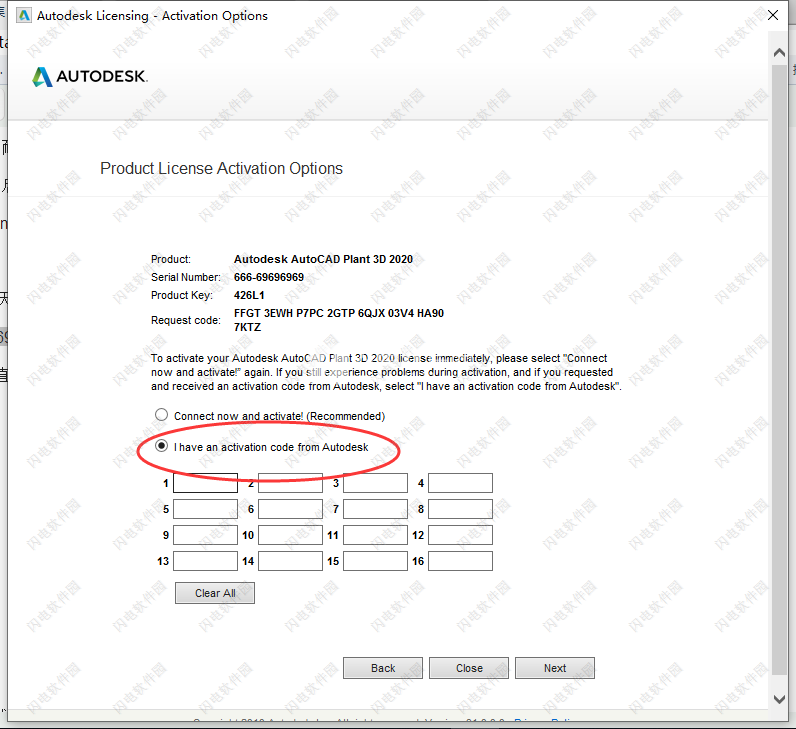Screen dimensions: 796x729
Task: Click activation code field 5
Action: (x=206, y=509)
